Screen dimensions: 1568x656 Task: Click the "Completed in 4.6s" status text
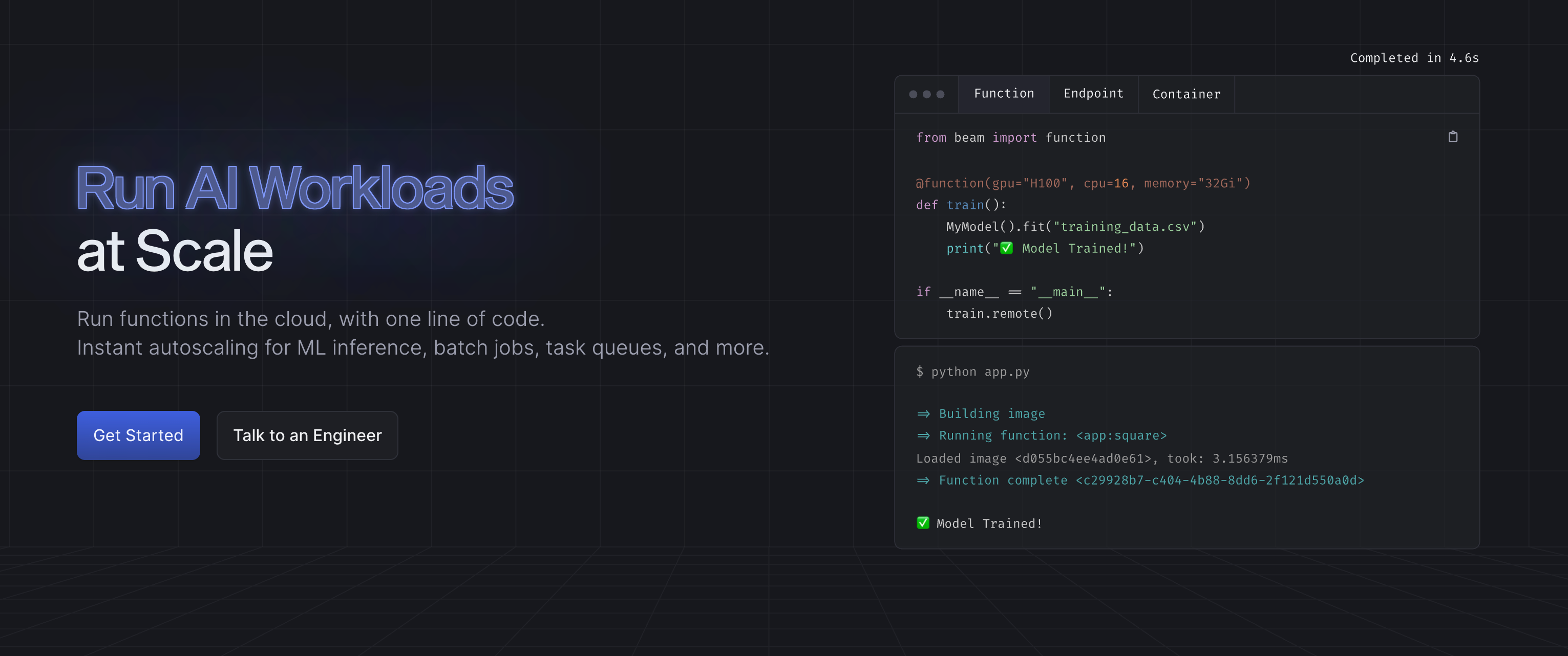pyautogui.click(x=1414, y=58)
